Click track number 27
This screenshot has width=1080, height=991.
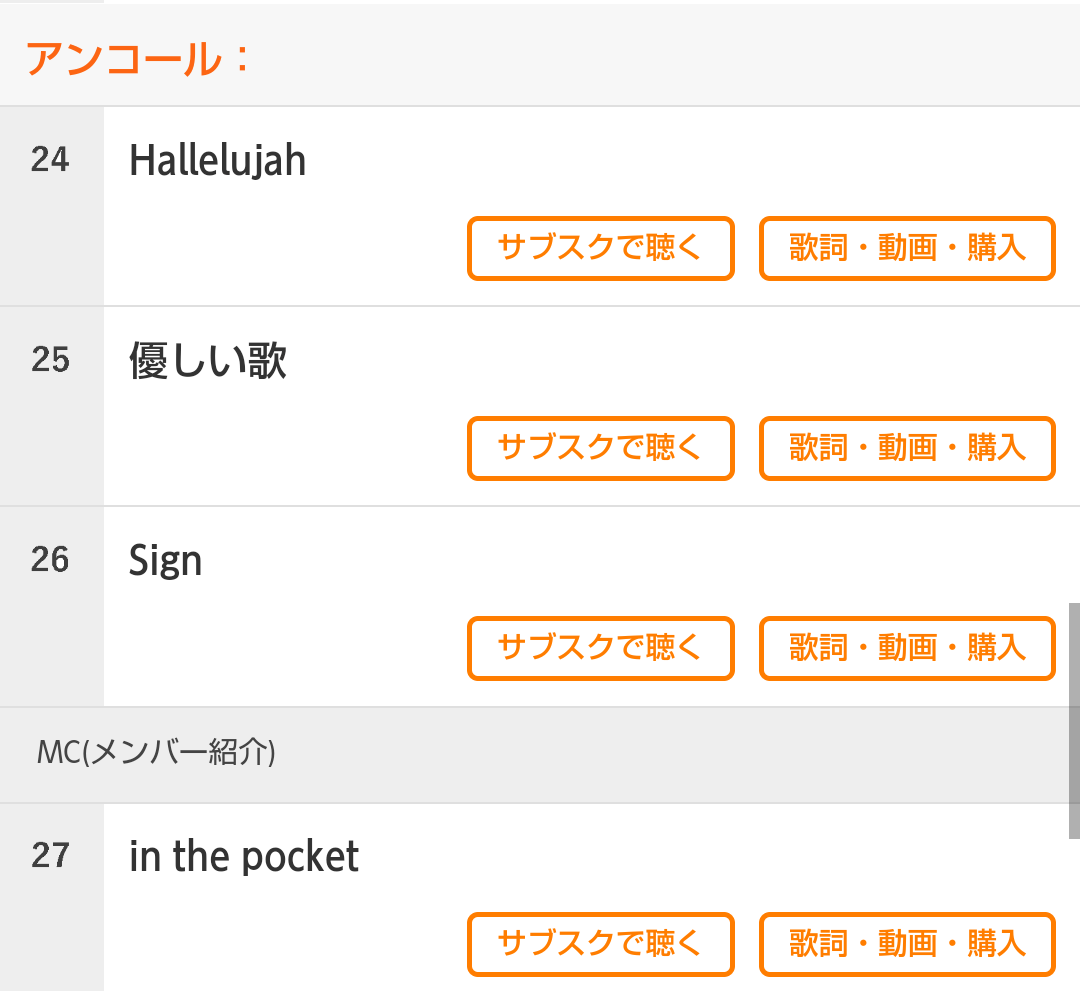(50, 856)
